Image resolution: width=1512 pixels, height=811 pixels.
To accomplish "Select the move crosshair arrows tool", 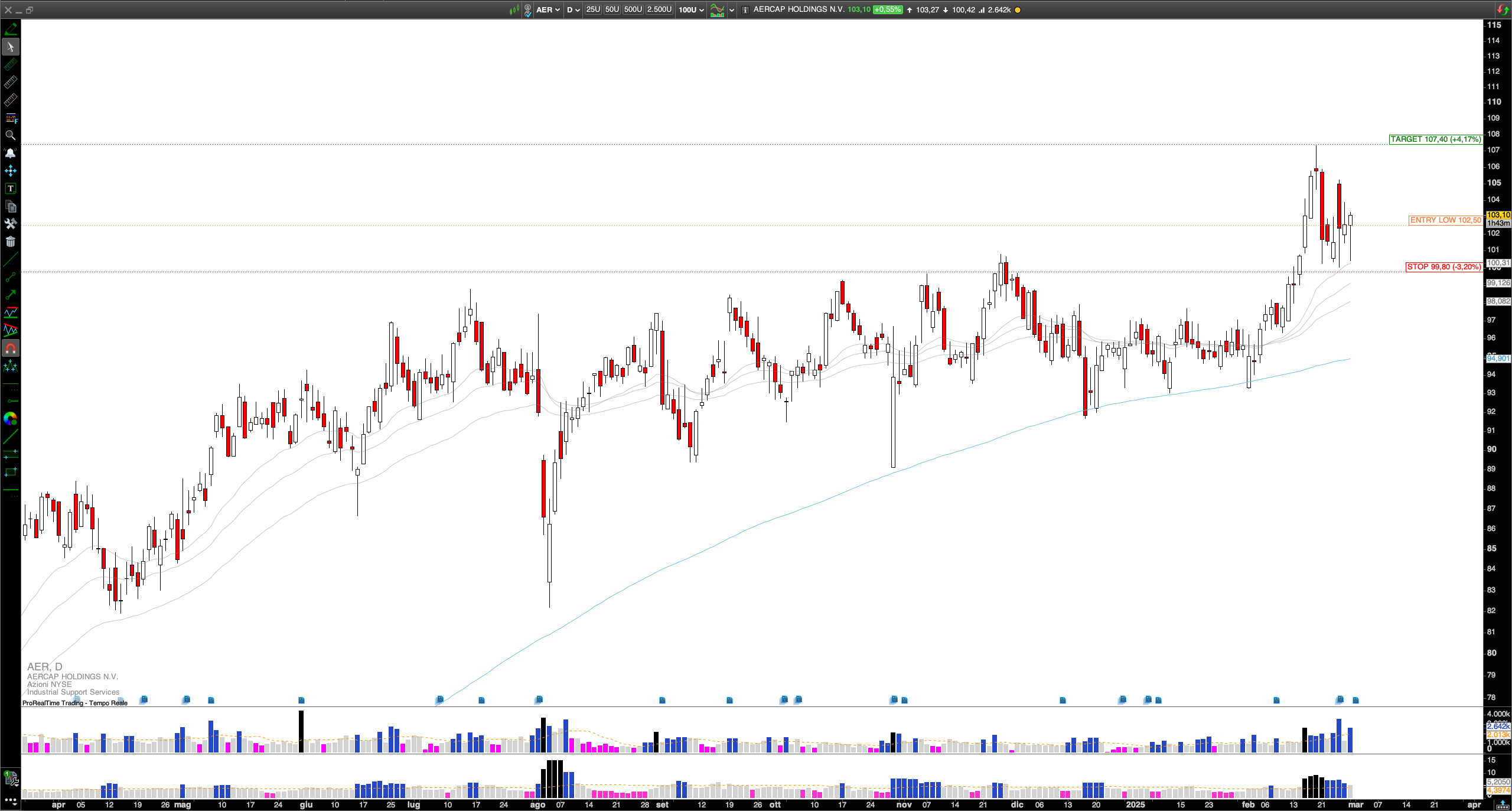I will 10,171.
